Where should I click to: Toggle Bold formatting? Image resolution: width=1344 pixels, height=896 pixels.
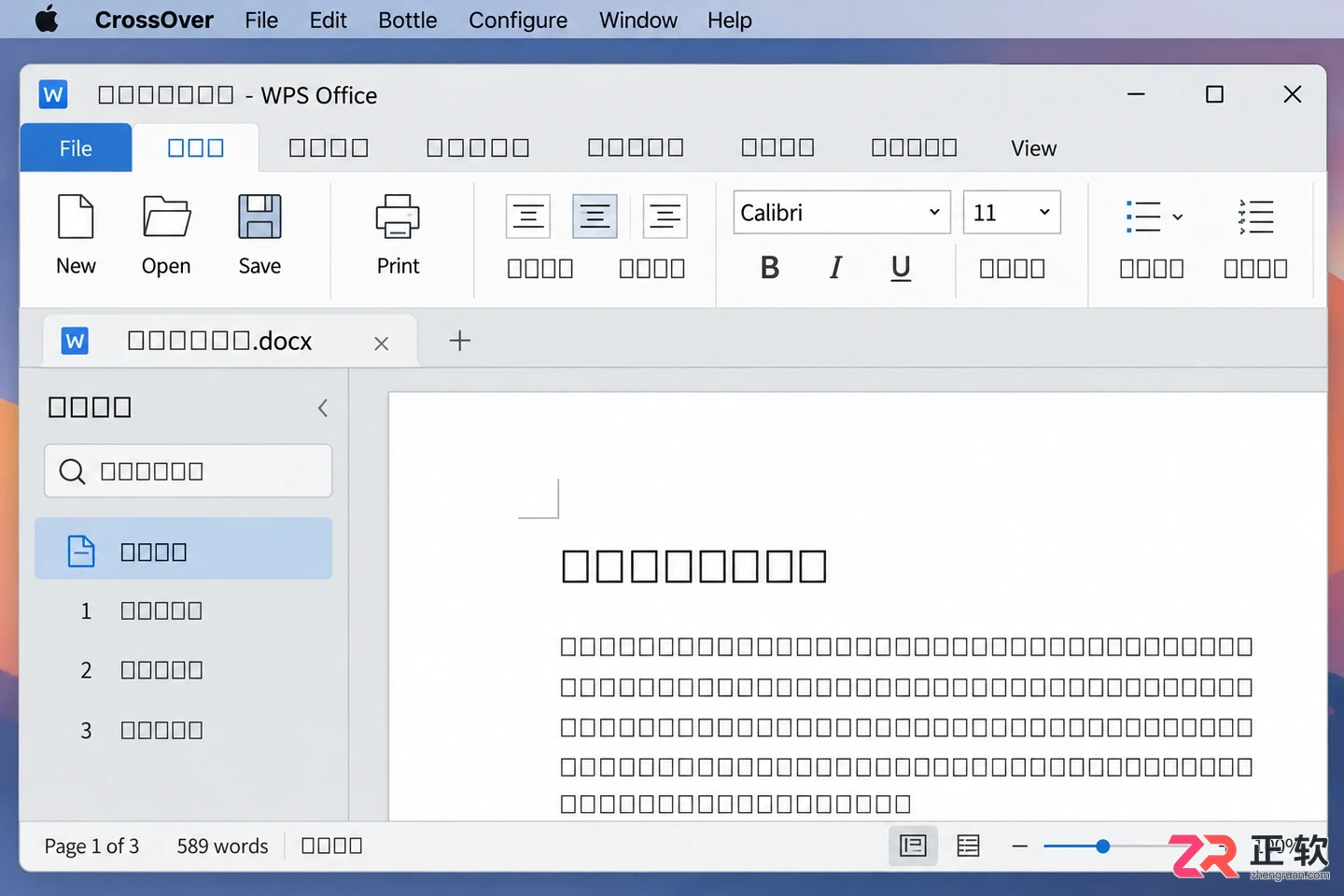[770, 268]
